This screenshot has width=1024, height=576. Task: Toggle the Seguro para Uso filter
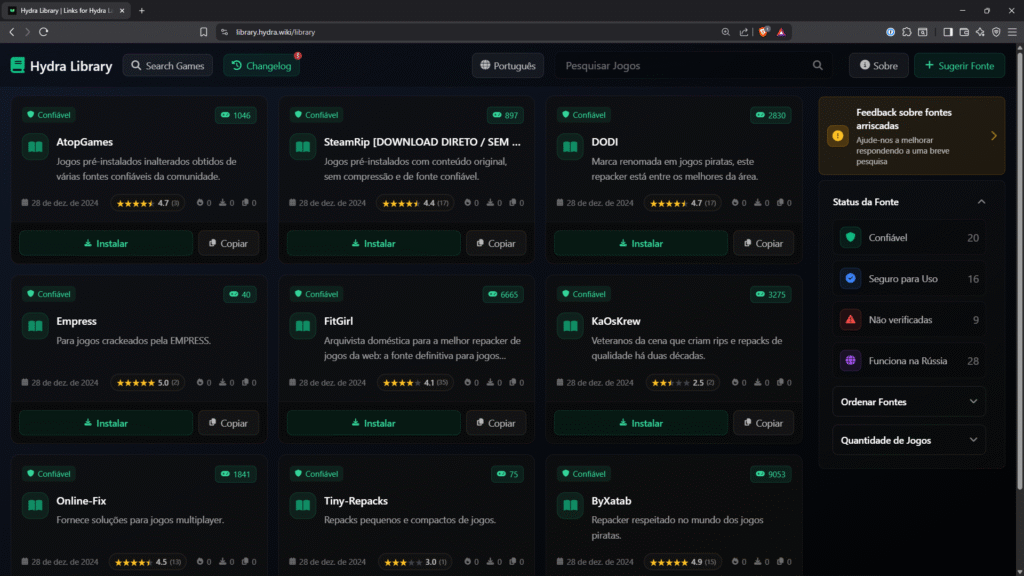point(909,279)
